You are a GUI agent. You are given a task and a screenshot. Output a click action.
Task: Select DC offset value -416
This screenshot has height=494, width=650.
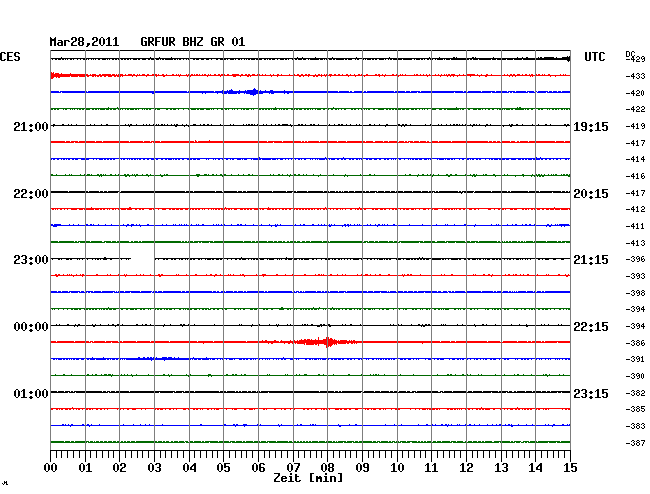coord(635,176)
